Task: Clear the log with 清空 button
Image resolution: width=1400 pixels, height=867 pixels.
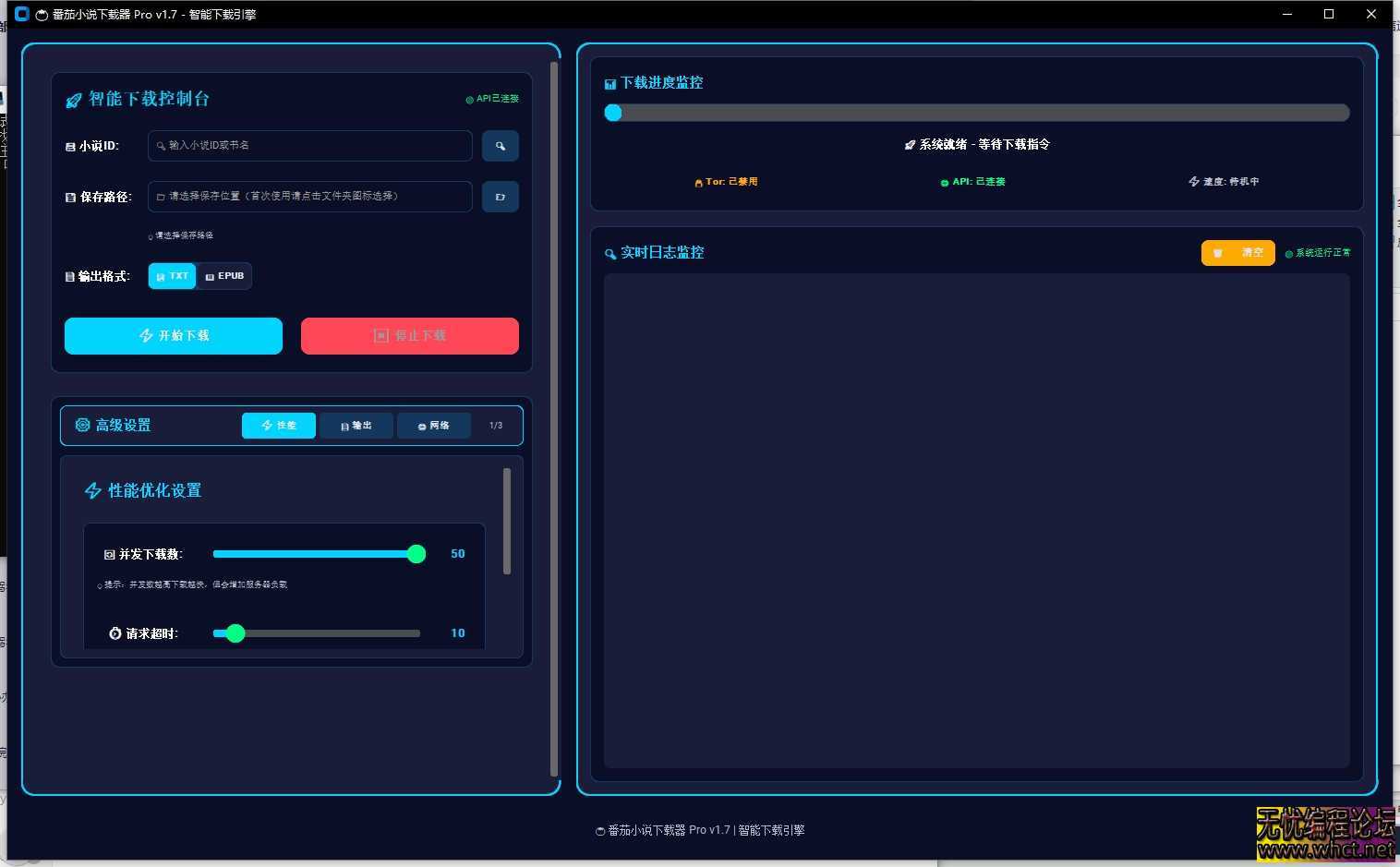Action: pos(1237,253)
